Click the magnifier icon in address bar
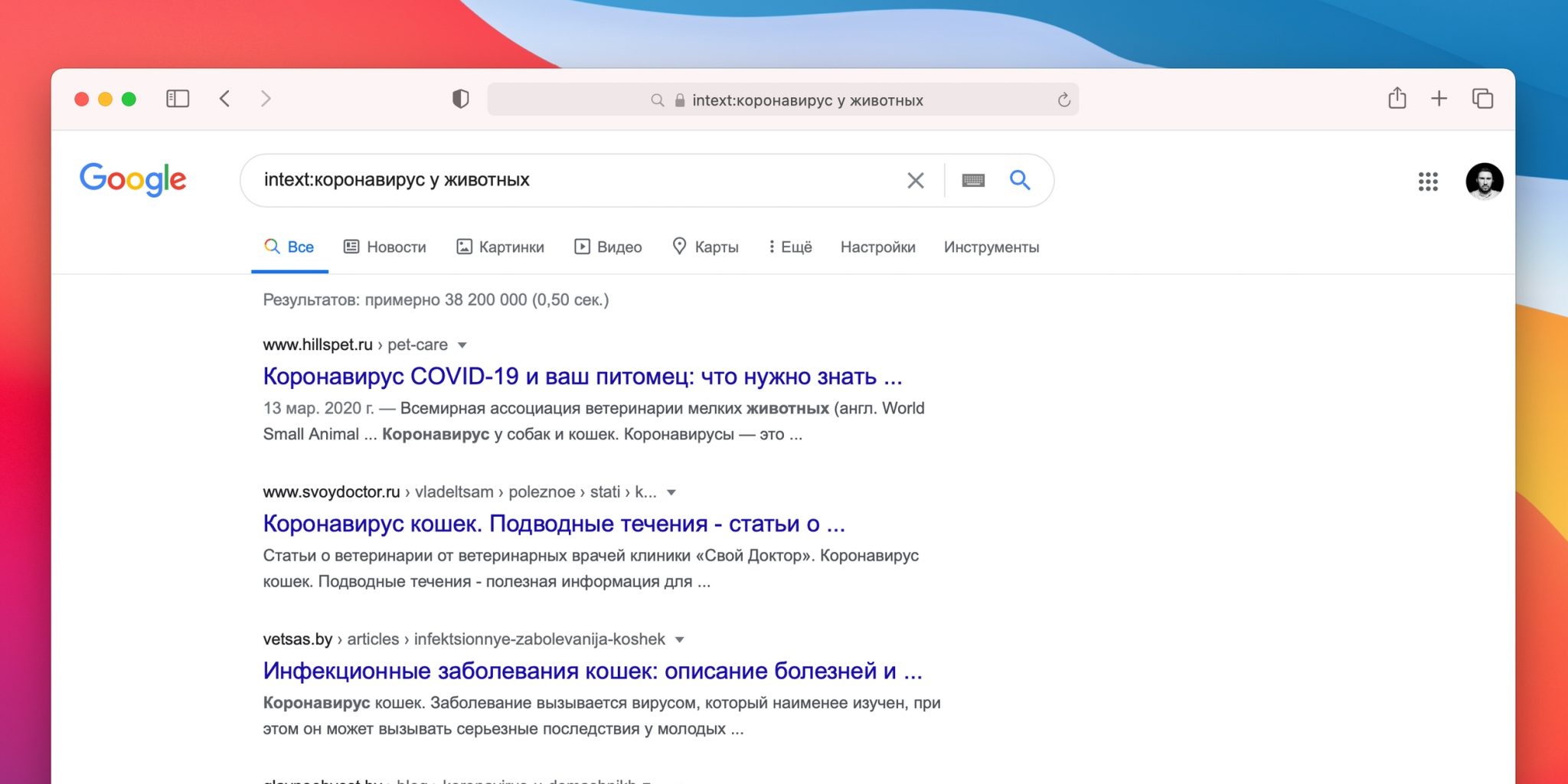Viewport: 1568px width, 784px height. click(657, 100)
